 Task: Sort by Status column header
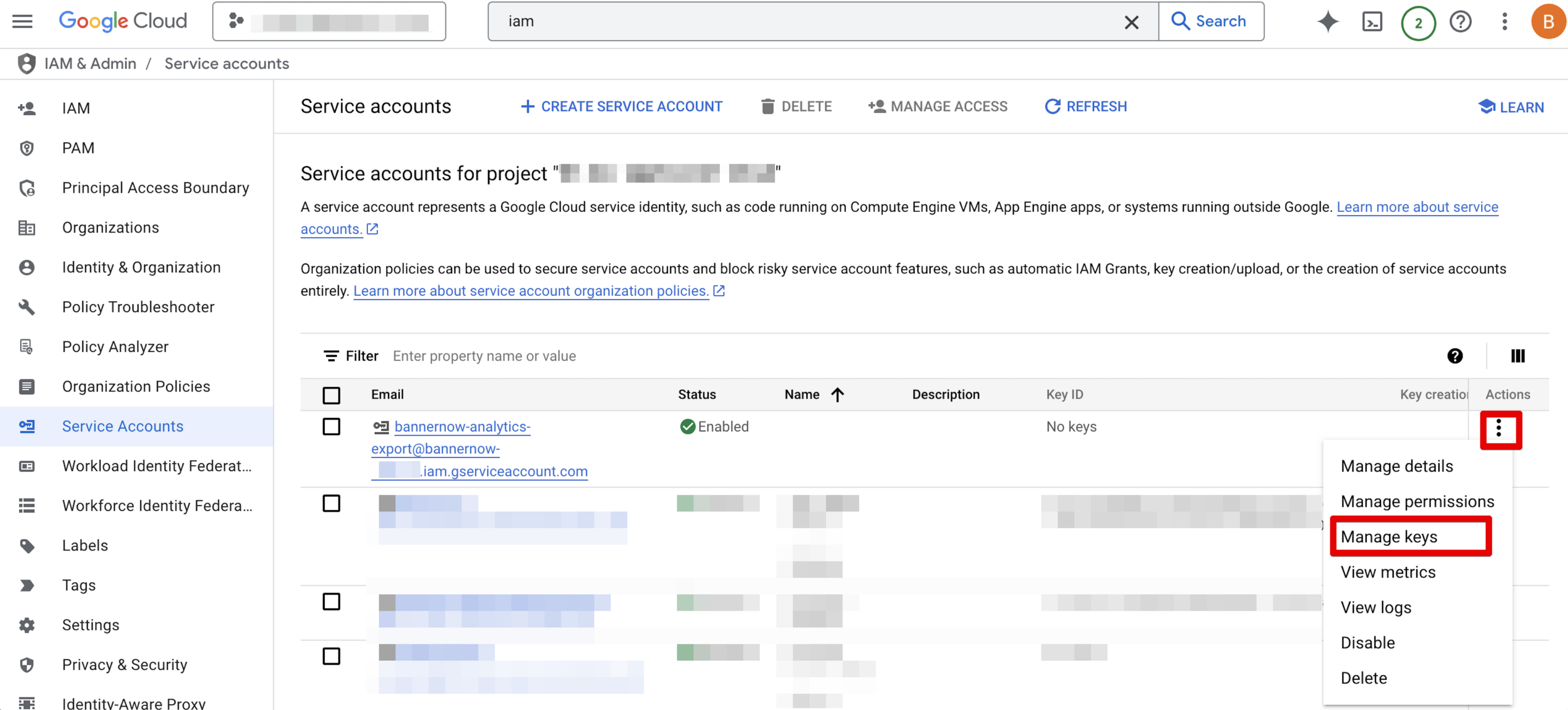[x=697, y=395]
